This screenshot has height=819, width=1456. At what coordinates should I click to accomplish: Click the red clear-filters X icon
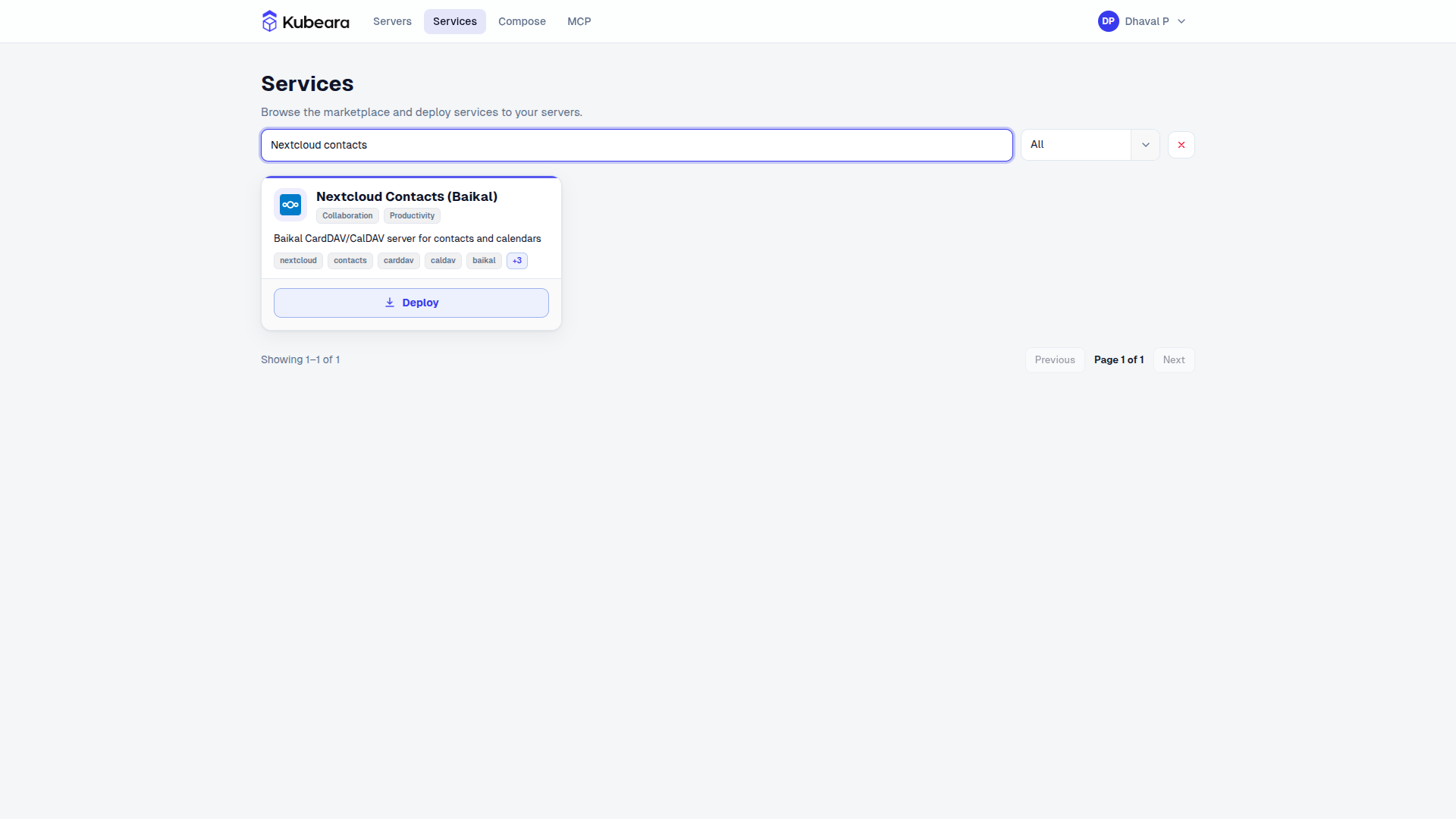point(1181,145)
